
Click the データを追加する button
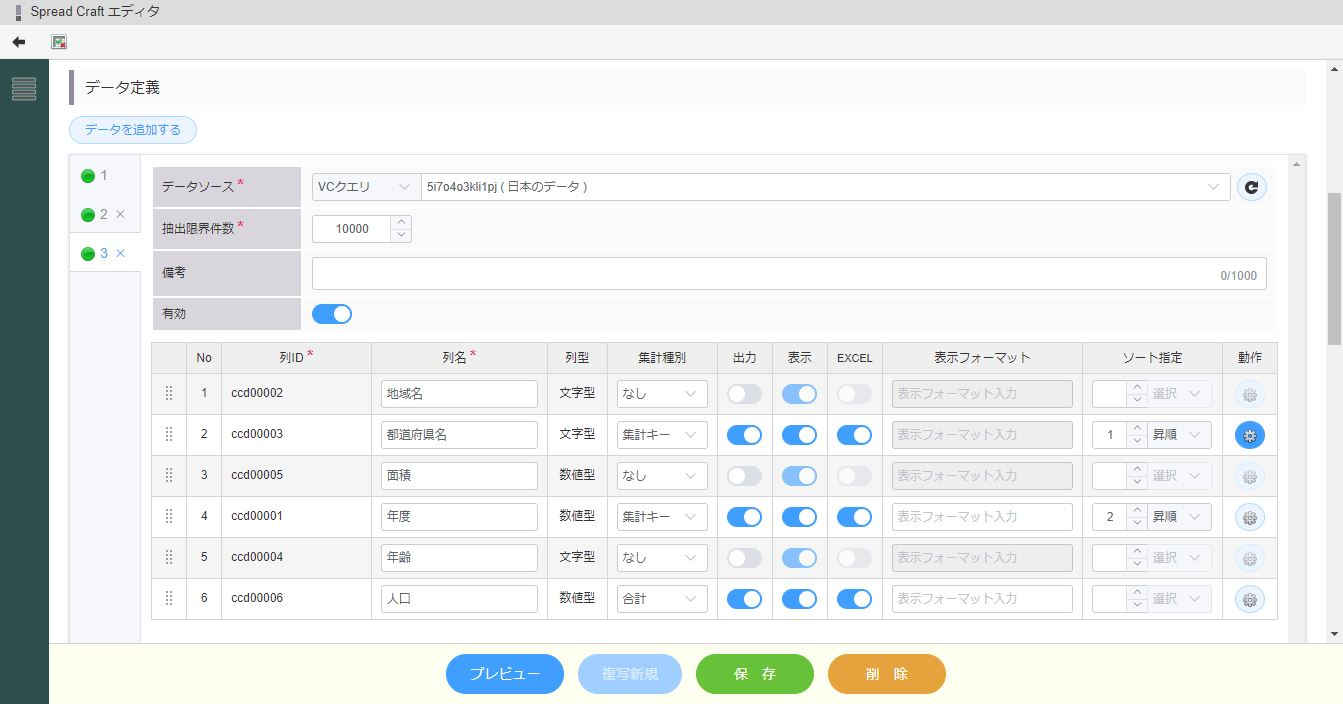[133, 130]
